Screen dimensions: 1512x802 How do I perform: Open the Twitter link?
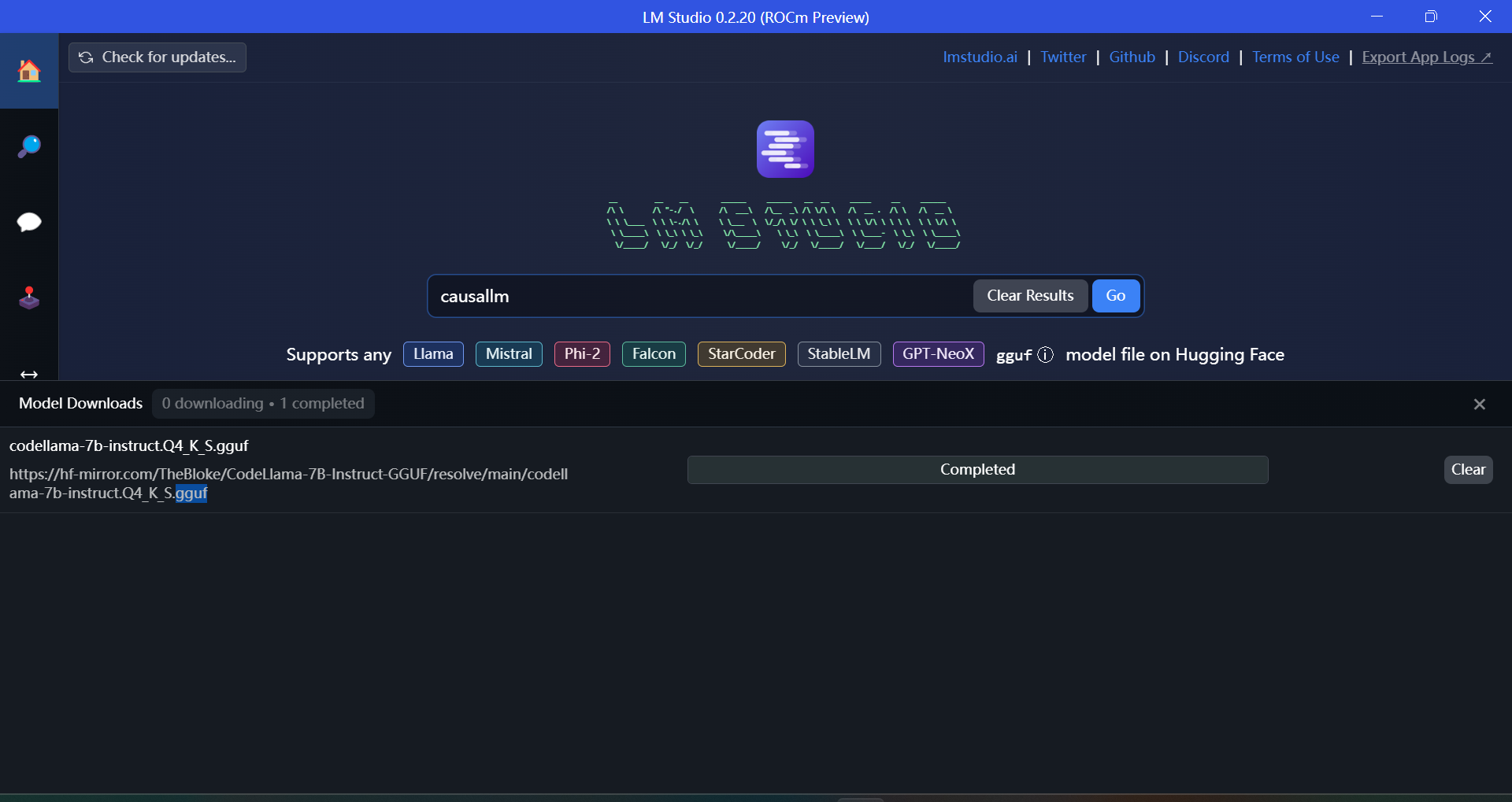(x=1063, y=57)
